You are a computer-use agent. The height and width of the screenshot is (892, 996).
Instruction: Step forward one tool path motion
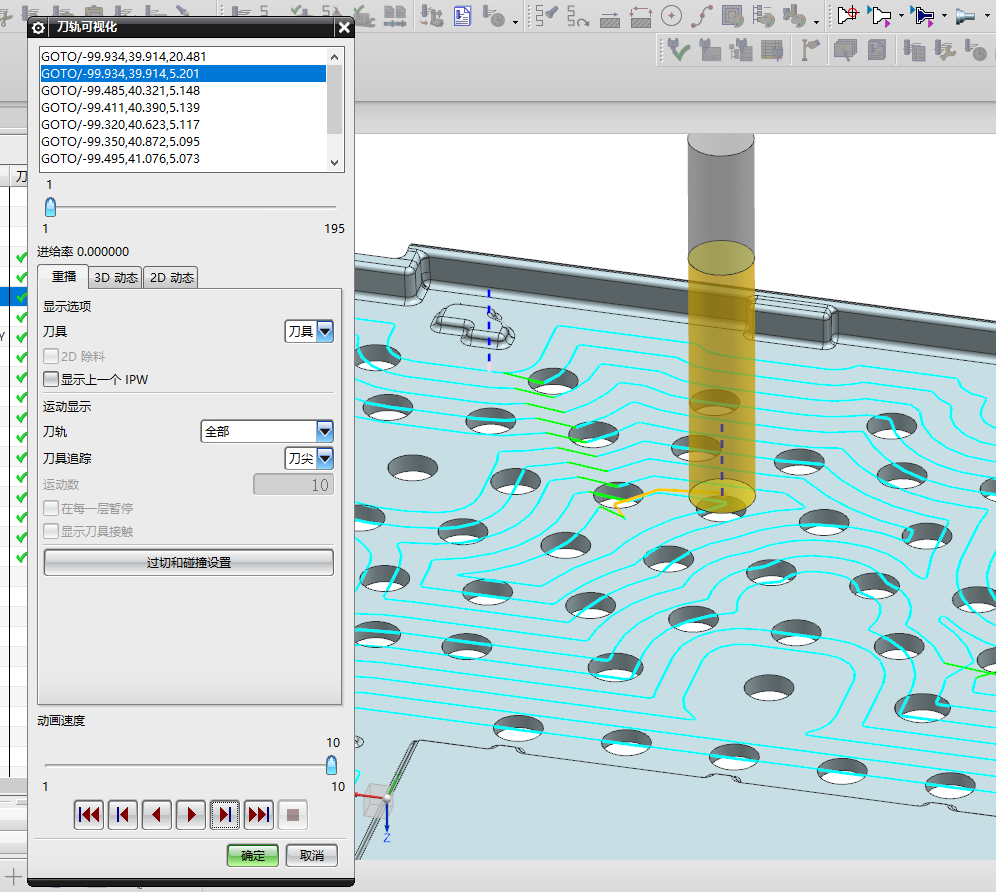click(x=224, y=815)
